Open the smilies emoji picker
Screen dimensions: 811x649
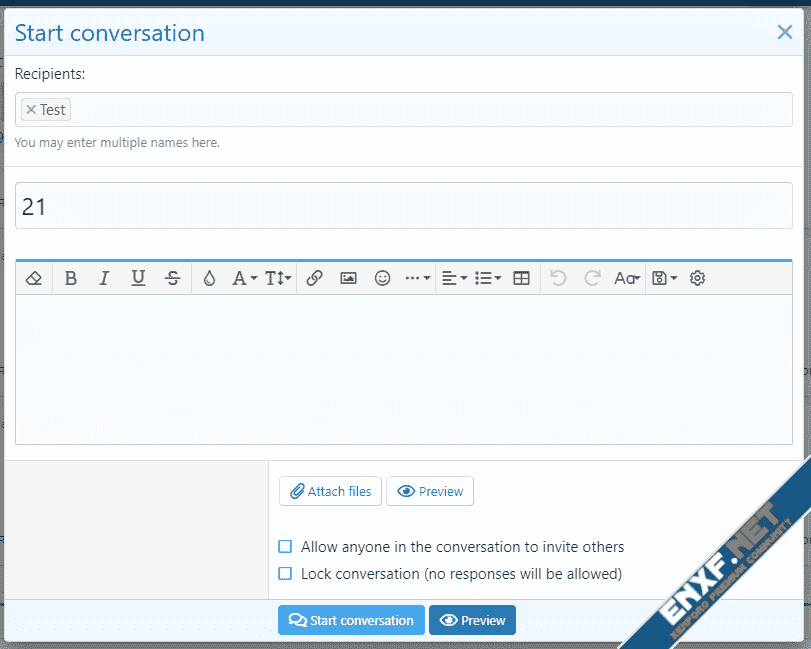[382, 279]
